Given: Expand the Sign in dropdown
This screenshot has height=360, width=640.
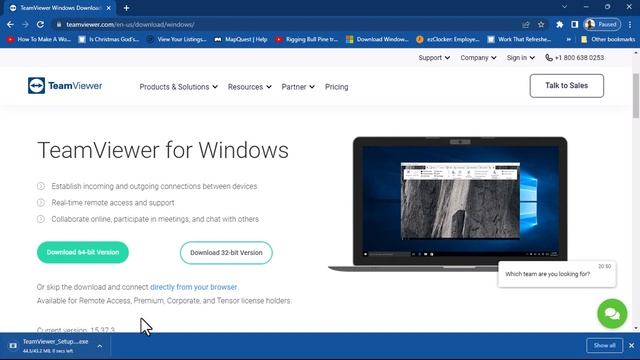Looking at the screenshot, I should pos(520,58).
